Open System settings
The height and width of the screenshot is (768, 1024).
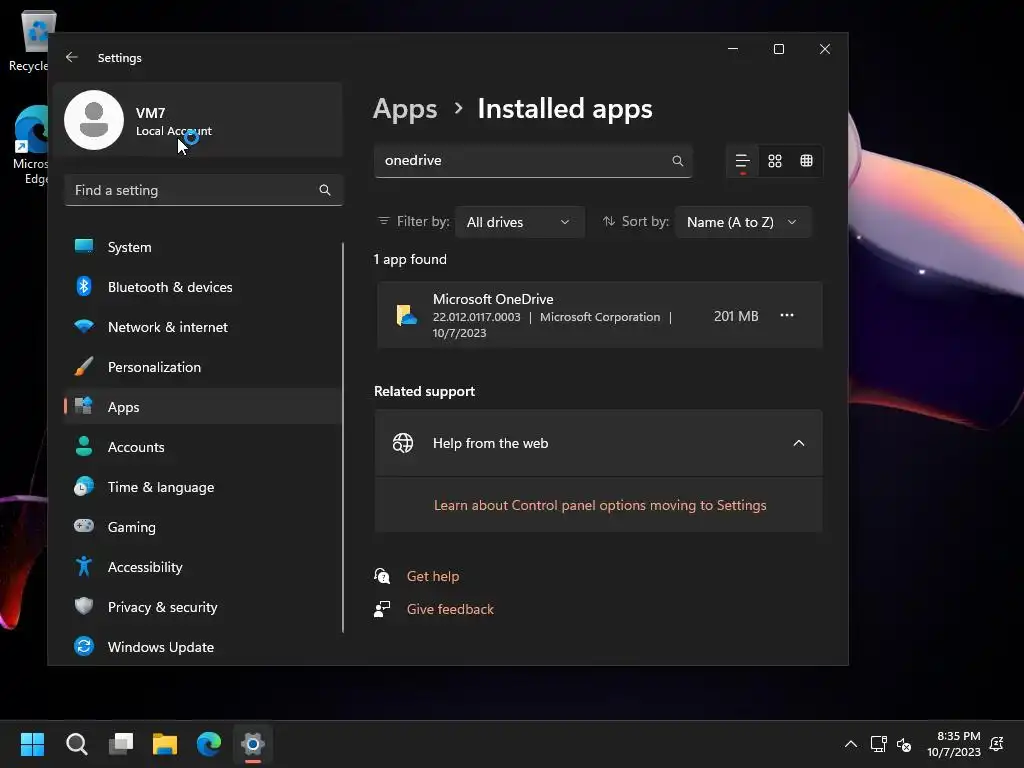(202, 247)
